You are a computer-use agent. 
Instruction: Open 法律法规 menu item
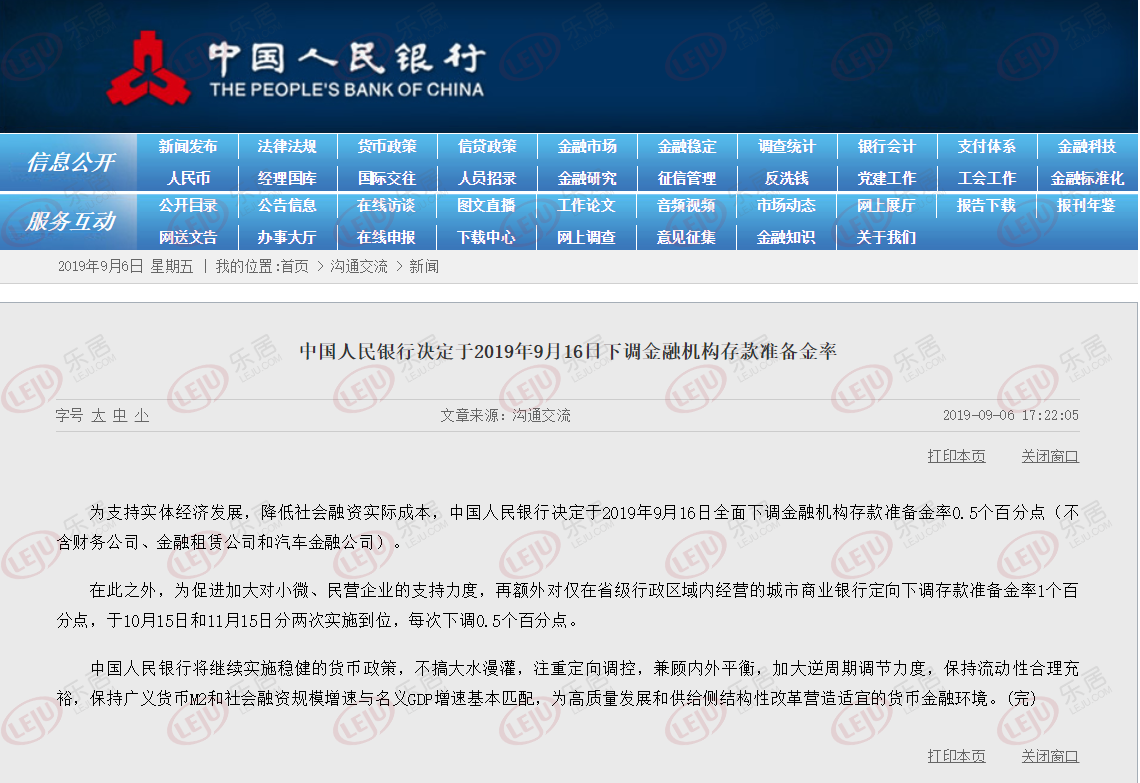pos(287,146)
